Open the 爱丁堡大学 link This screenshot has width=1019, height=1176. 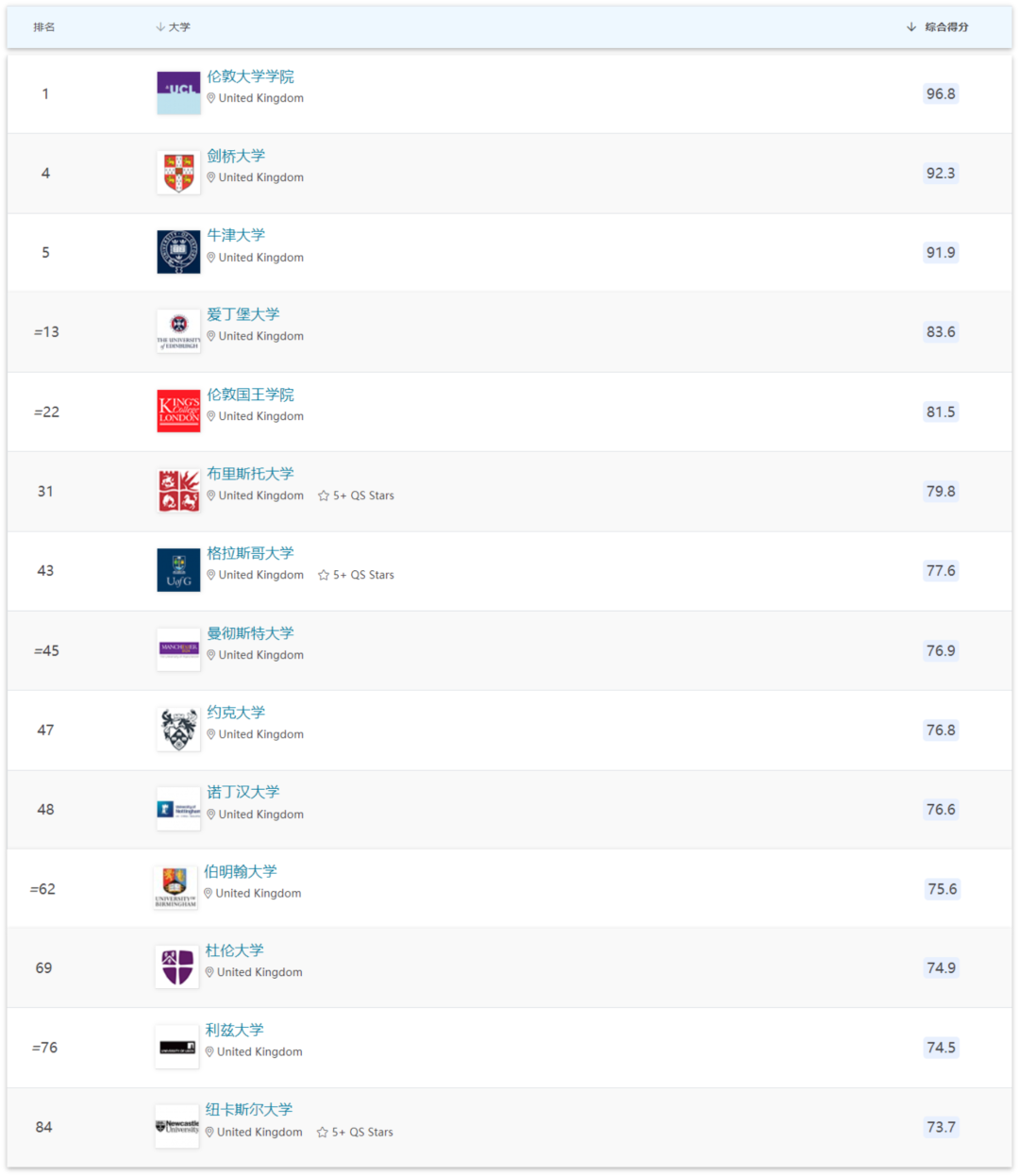point(243,314)
